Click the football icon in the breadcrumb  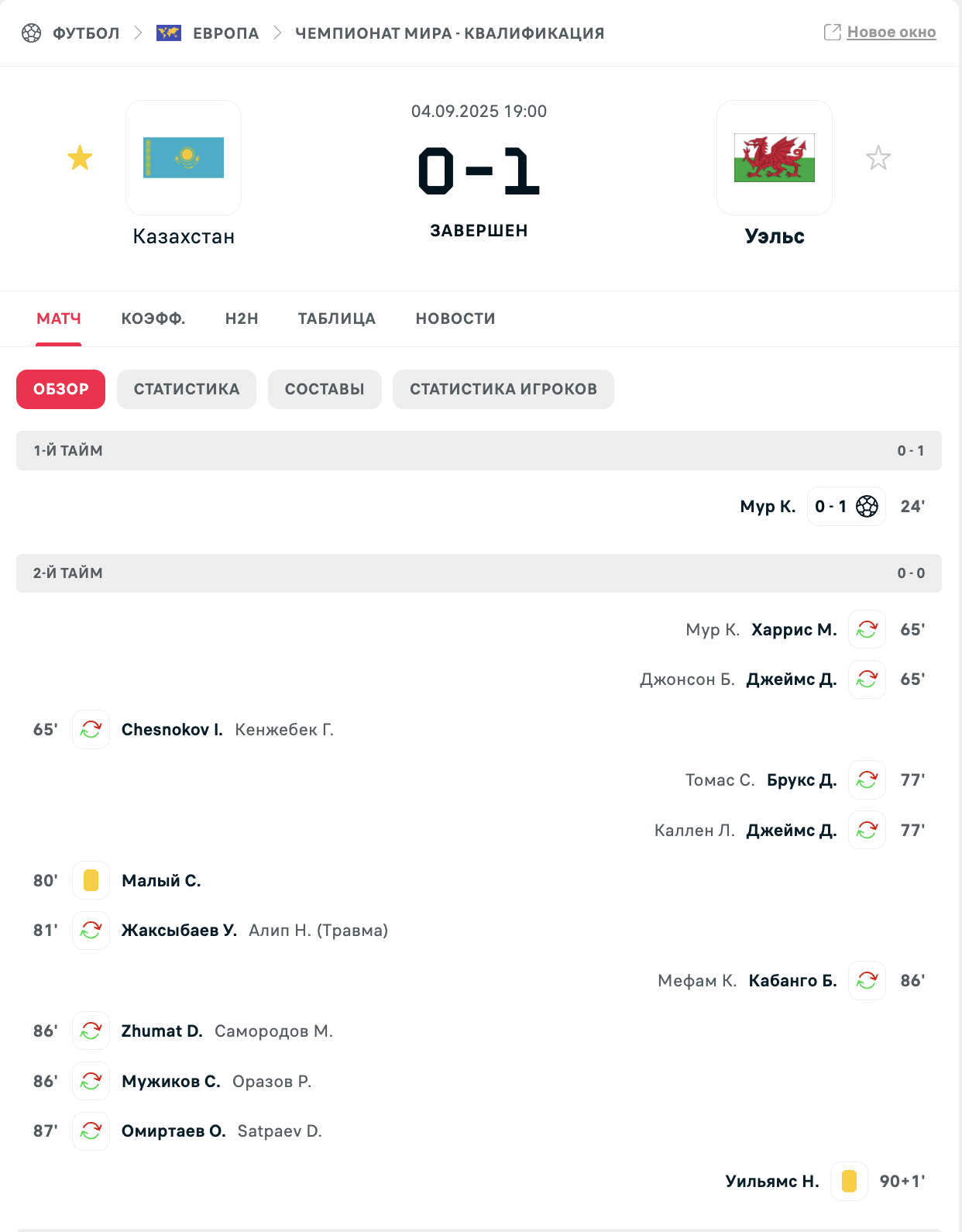click(x=31, y=33)
